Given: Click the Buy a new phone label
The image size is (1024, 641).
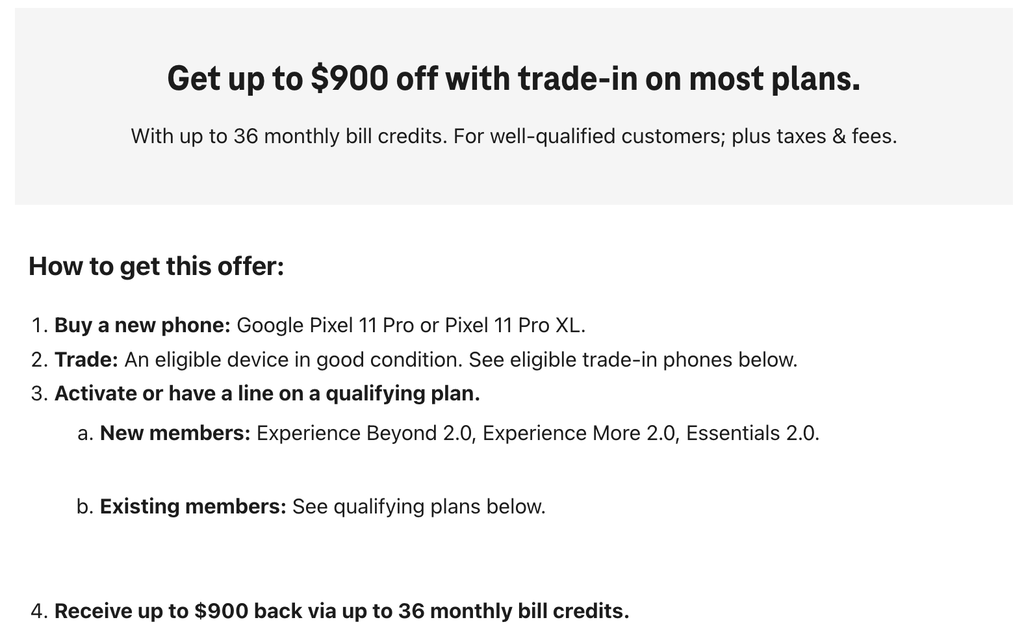Looking at the screenshot, I should (142, 325).
